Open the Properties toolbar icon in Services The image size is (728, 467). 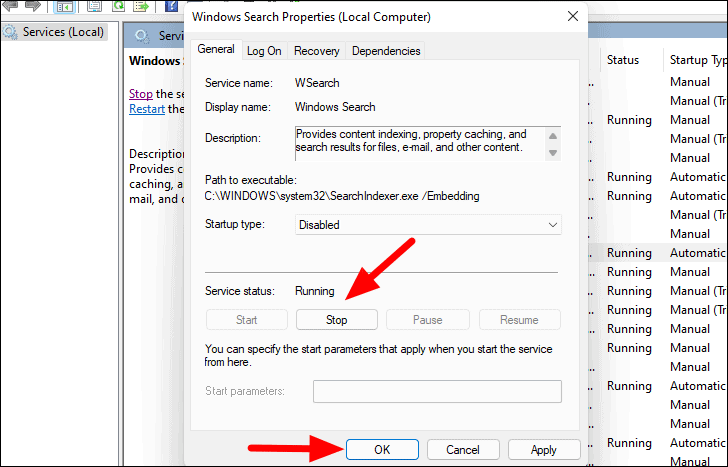(94, 6)
